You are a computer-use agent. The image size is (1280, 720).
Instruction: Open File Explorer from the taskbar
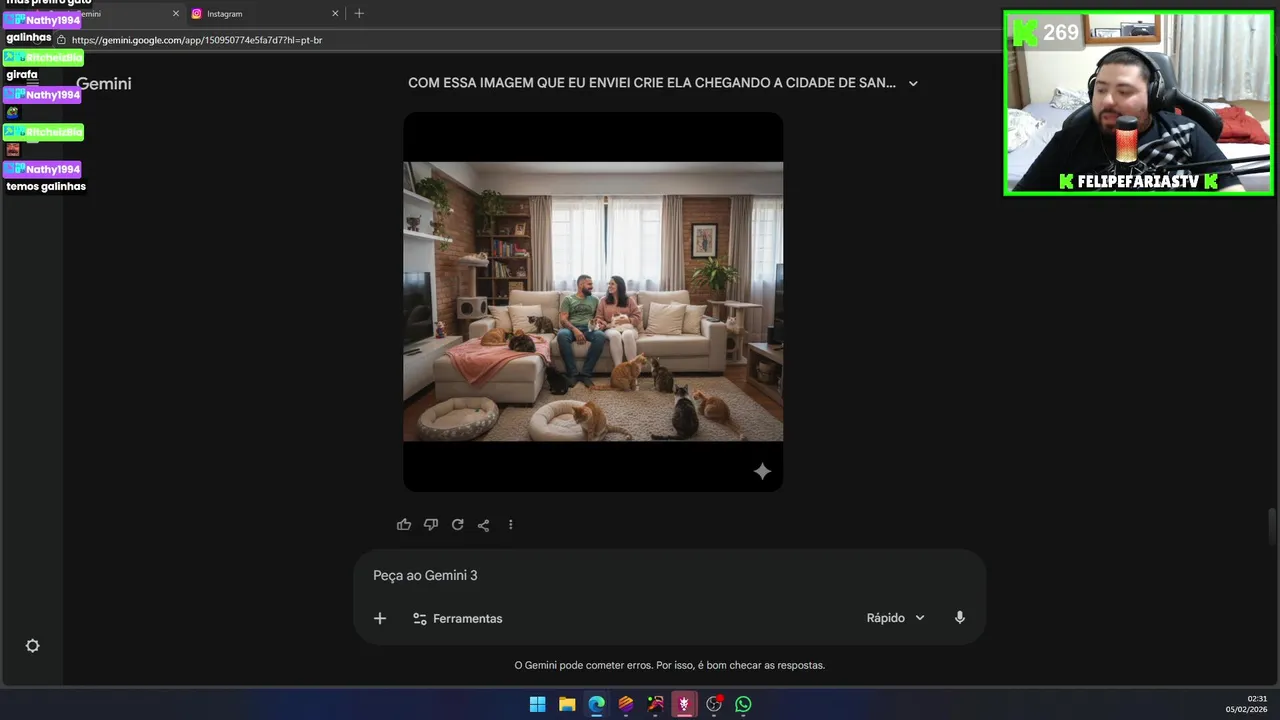coord(567,704)
